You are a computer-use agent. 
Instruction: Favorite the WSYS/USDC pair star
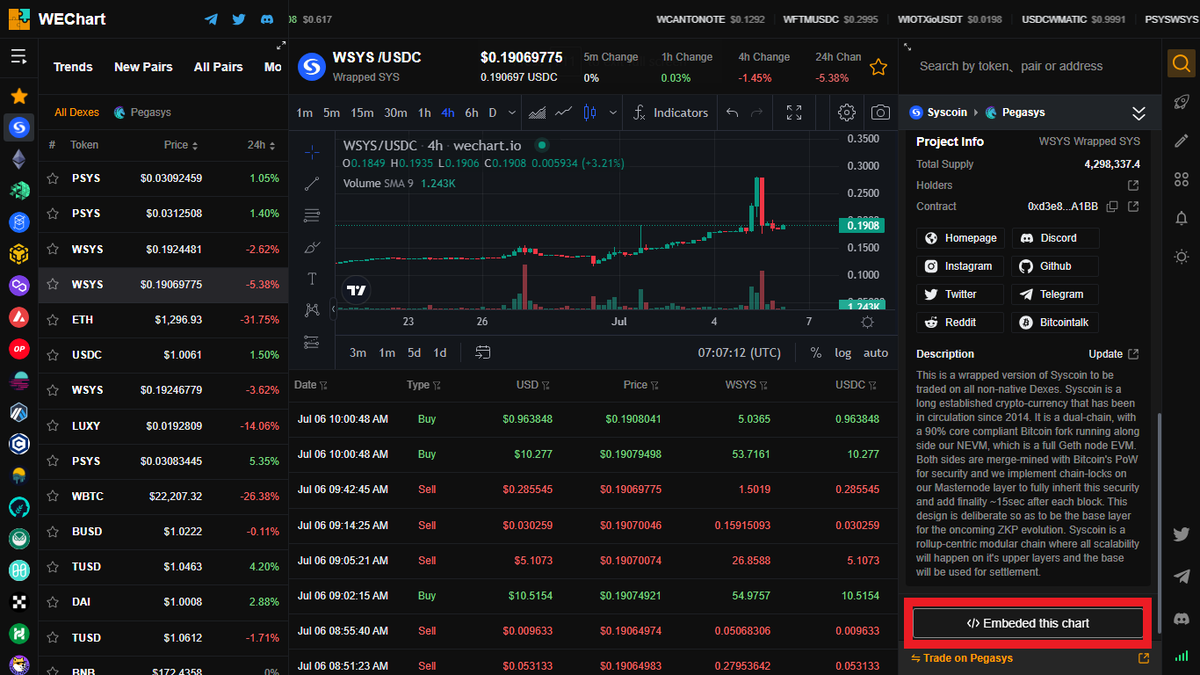tap(878, 67)
